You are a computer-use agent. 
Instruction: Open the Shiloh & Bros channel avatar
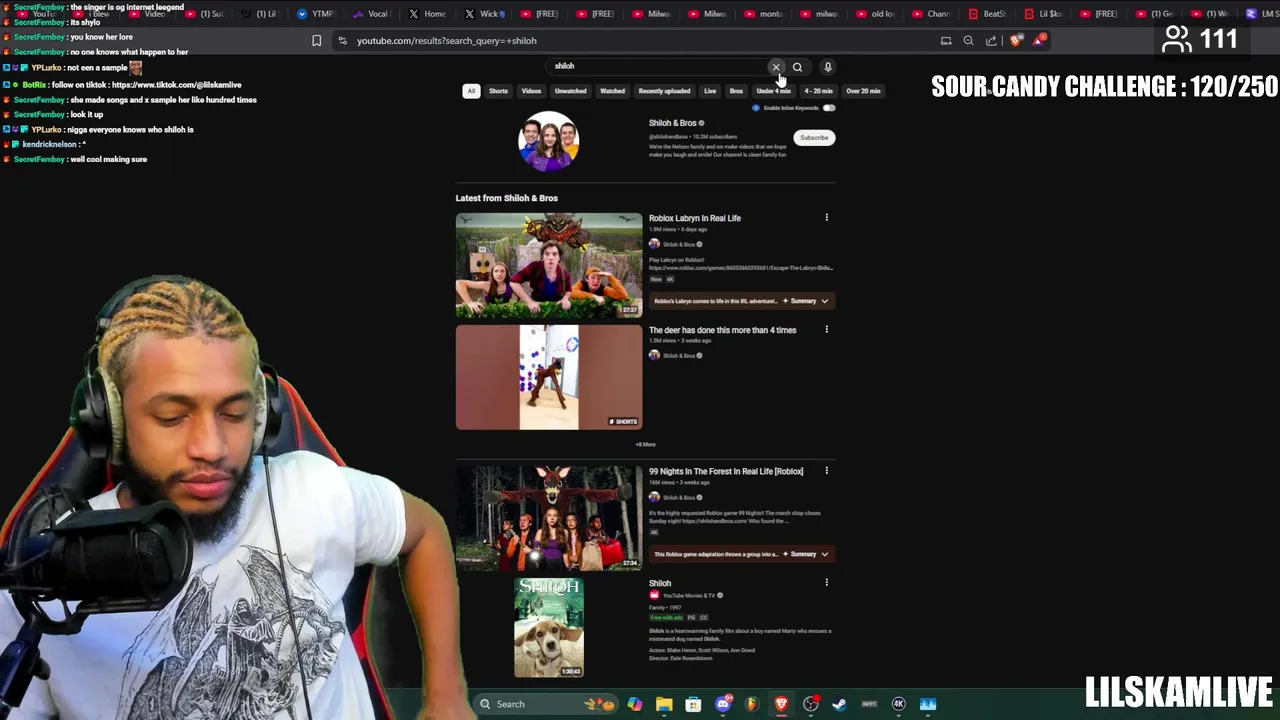pos(548,141)
